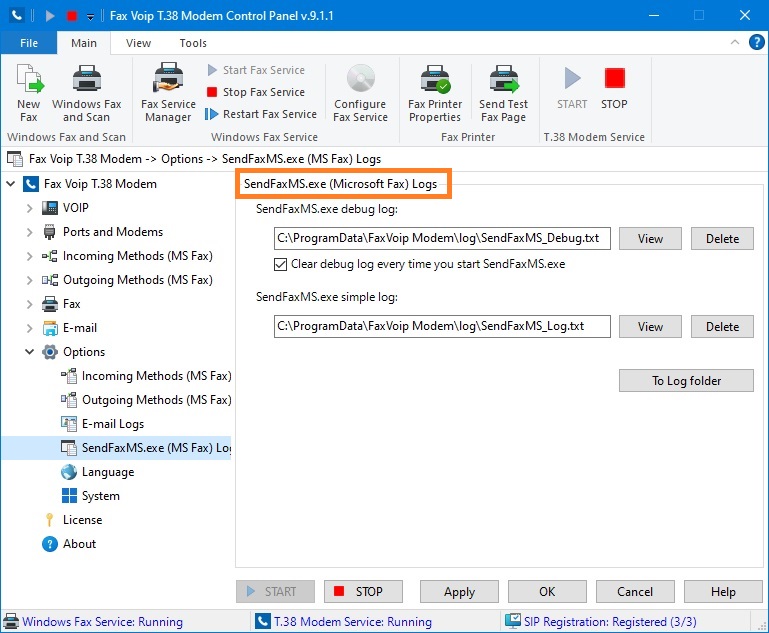
Task: Select Ports and Modems in the tree
Action: pyautogui.click(x=113, y=232)
